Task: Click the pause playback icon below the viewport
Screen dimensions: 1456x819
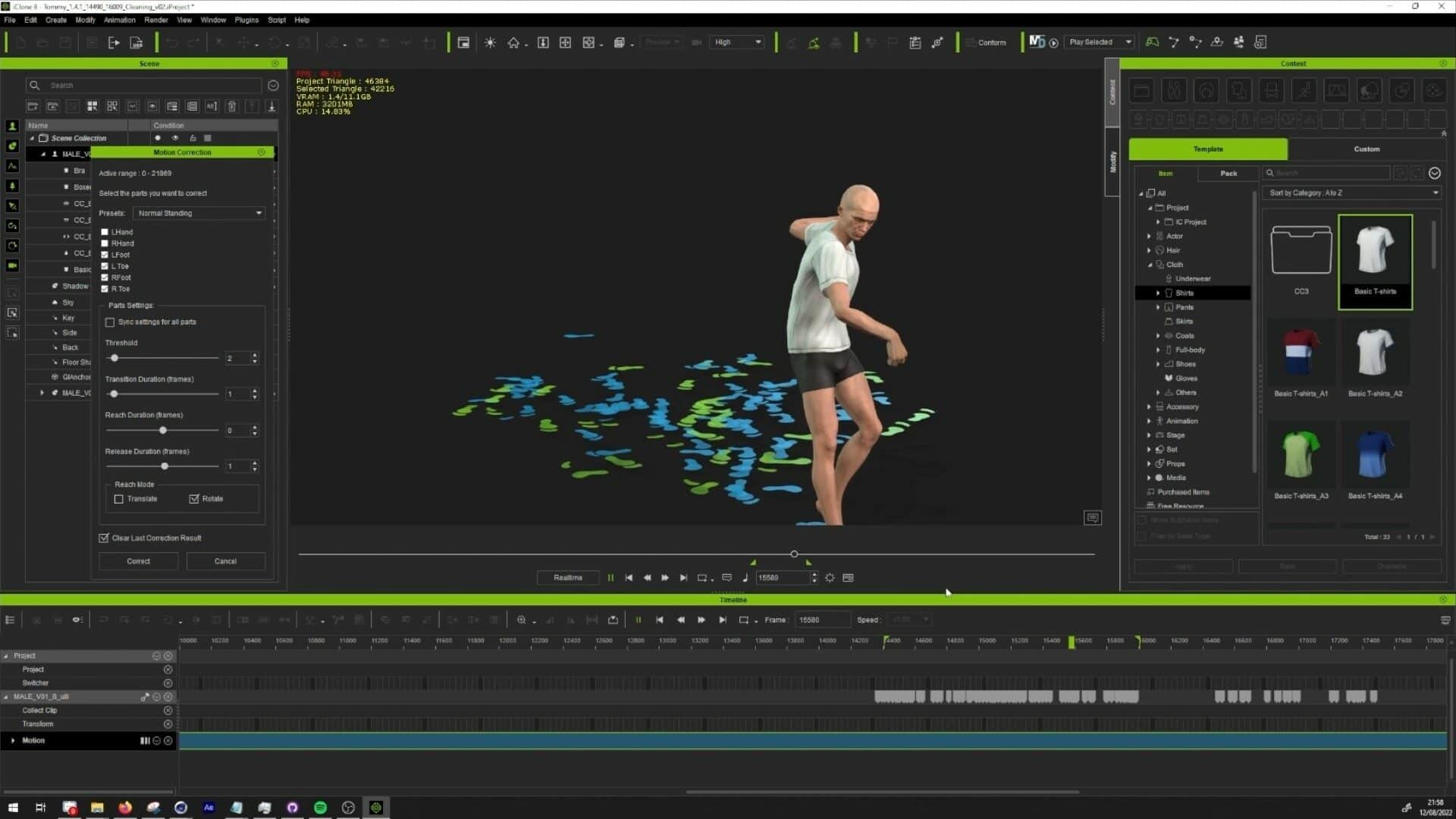Action: pyautogui.click(x=610, y=577)
